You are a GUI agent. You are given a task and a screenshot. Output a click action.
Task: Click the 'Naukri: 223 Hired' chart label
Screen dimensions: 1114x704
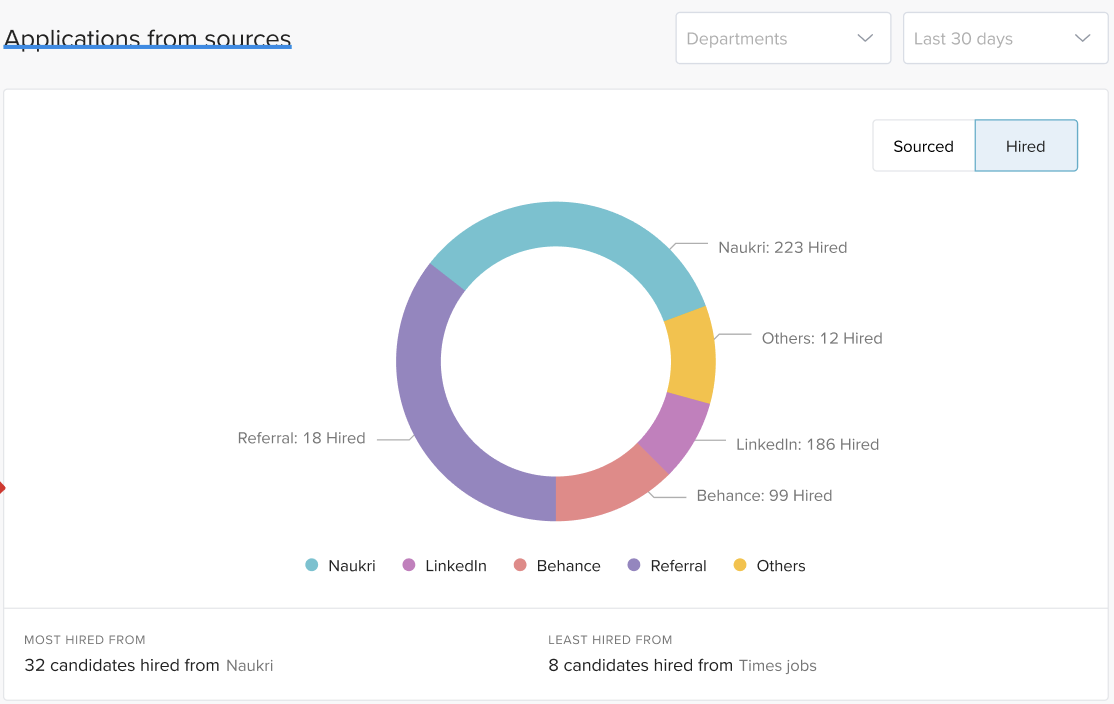click(782, 248)
